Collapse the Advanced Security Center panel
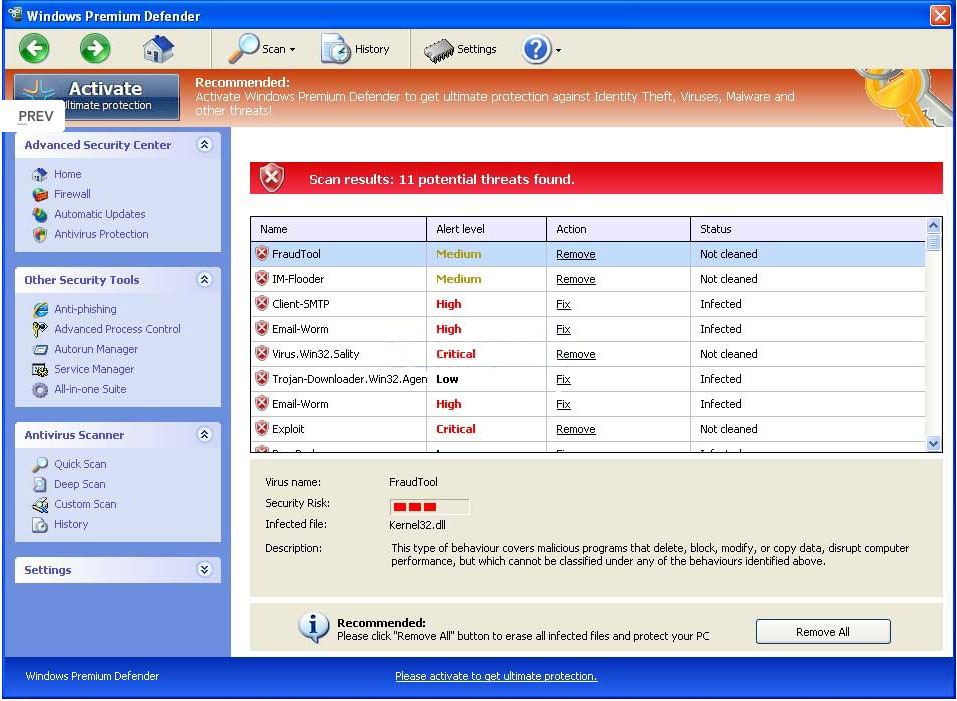Screen dimensions: 957x701 [x=204, y=145]
